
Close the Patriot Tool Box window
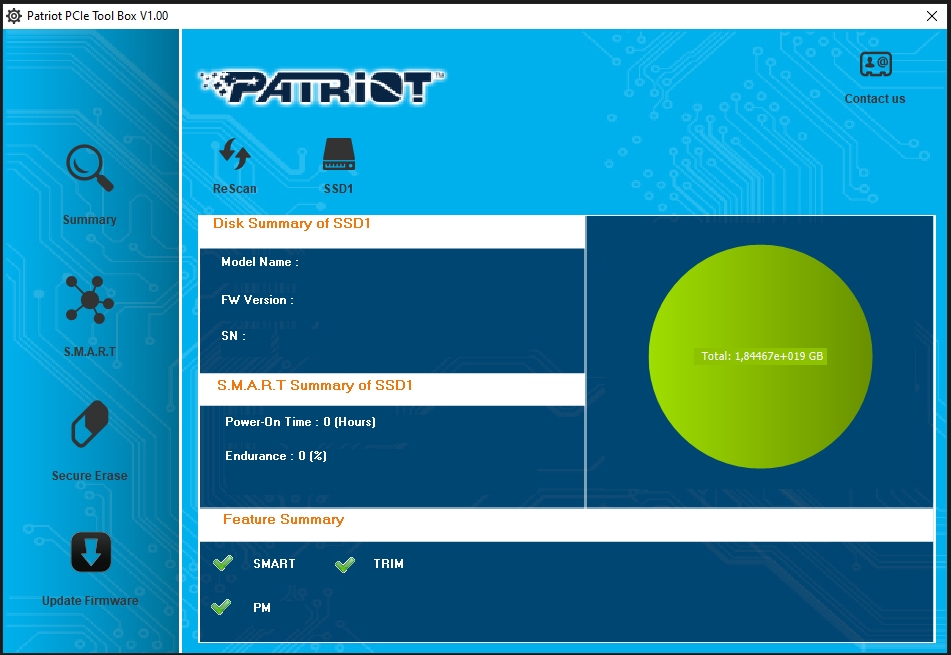click(932, 16)
